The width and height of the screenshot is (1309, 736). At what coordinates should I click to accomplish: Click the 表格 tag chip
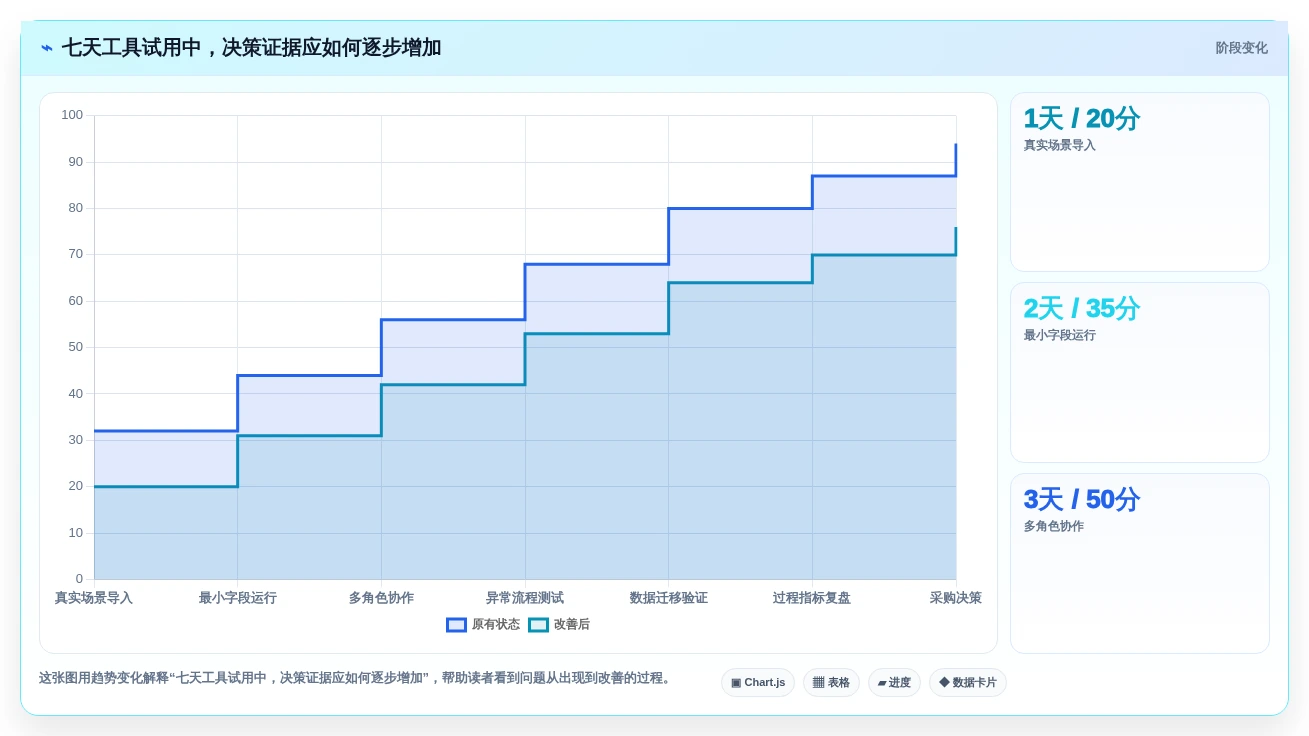tap(831, 683)
